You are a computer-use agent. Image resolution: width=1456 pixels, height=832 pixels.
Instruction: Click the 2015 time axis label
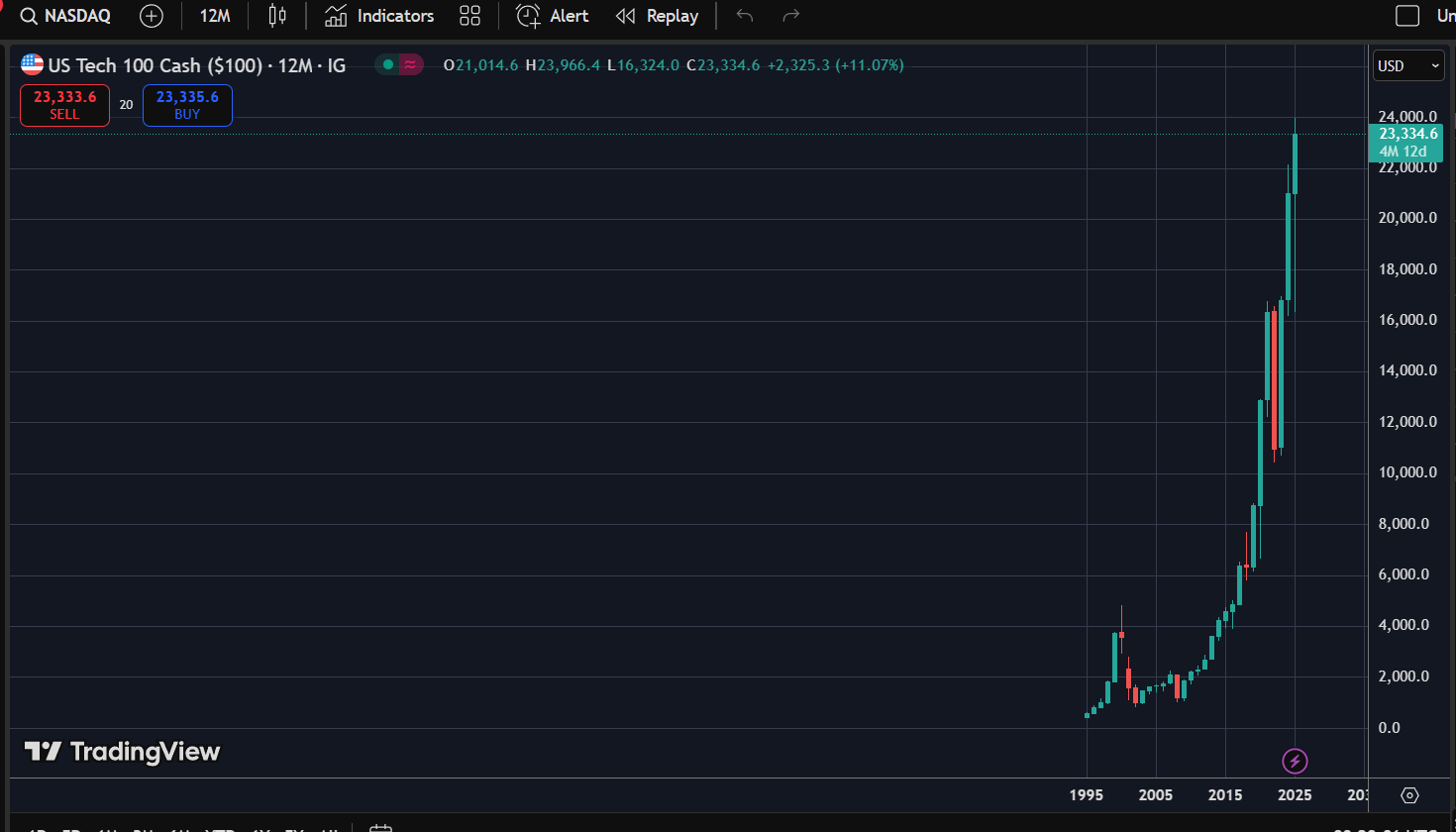1225,795
